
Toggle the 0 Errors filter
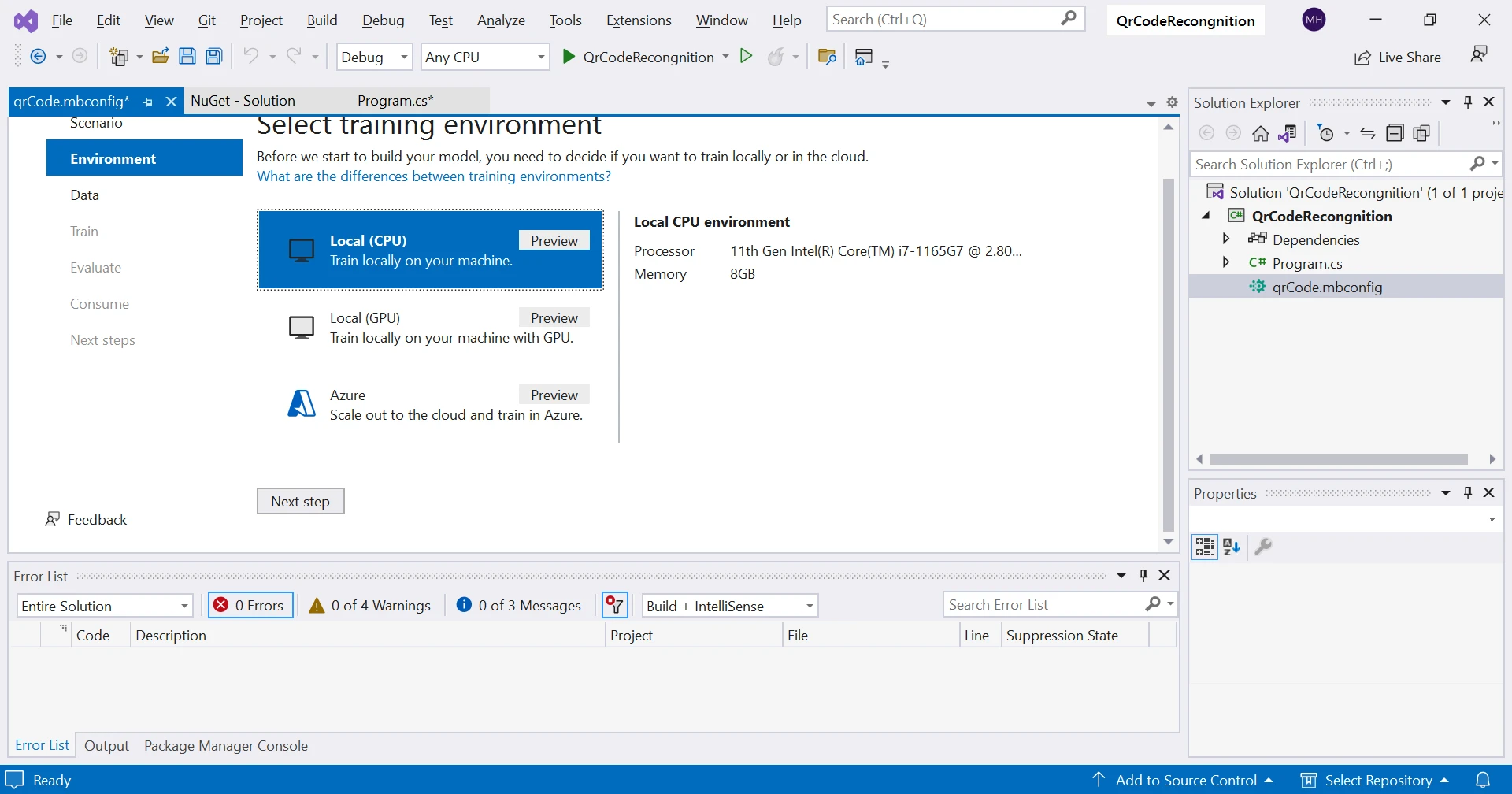(250, 605)
